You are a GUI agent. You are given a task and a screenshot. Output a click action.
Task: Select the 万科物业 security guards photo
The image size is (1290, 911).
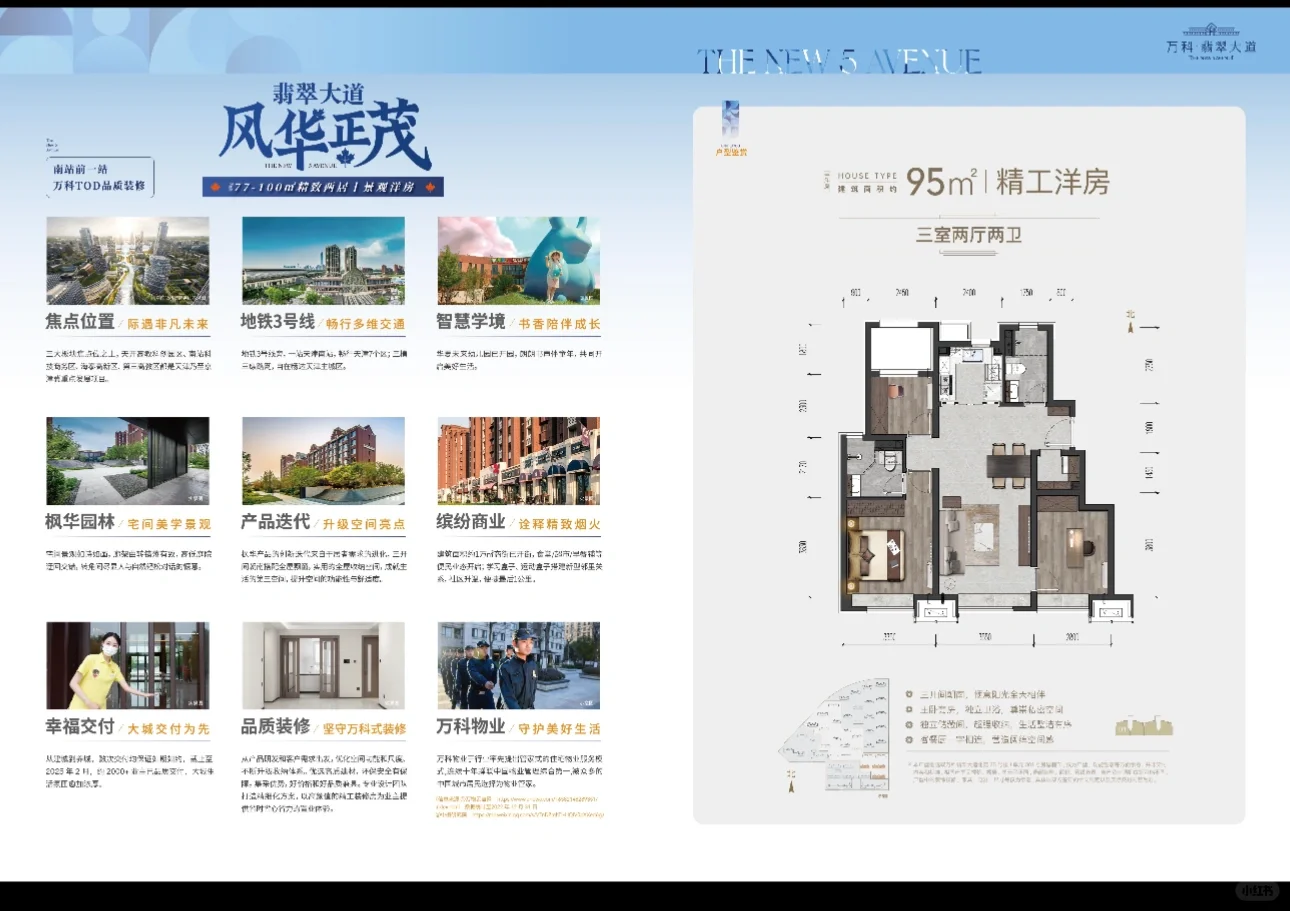click(x=519, y=666)
